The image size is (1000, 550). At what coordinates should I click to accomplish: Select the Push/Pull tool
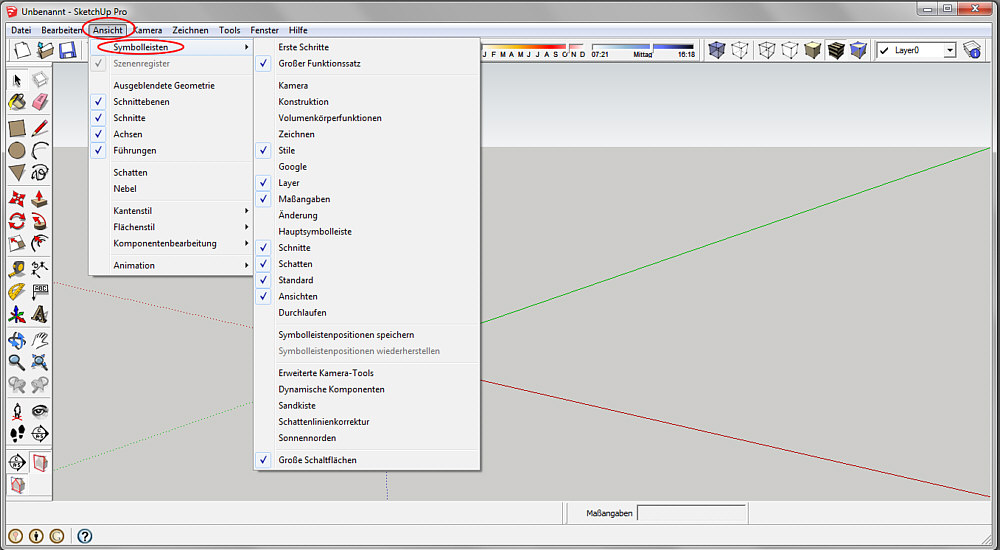pyautogui.click(x=40, y=198)
